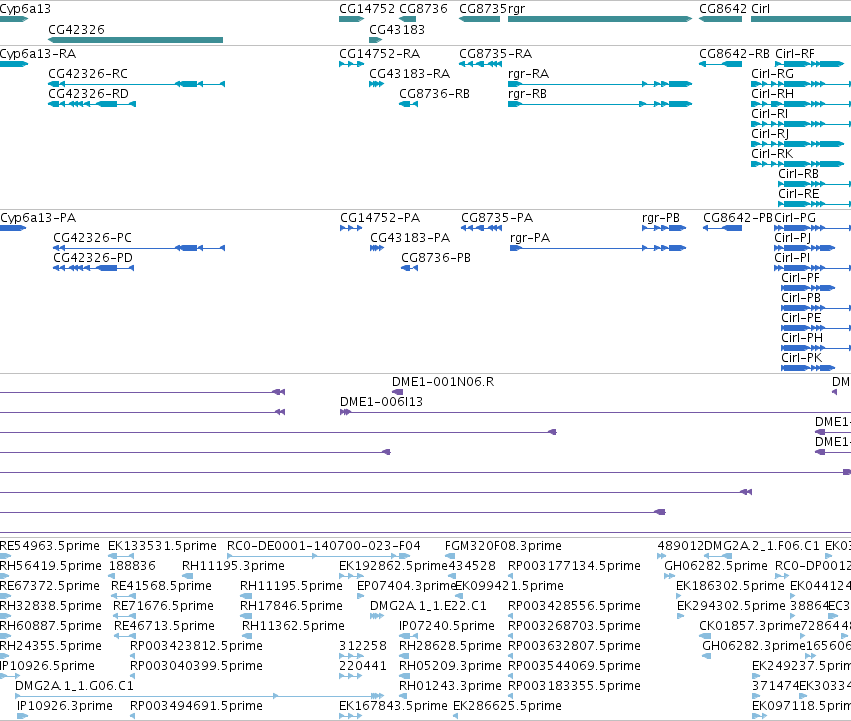Click the GH06282.5prime EST label
Image resolution: width=851 pixels, height=721 pixels.
tap(716, 566)
